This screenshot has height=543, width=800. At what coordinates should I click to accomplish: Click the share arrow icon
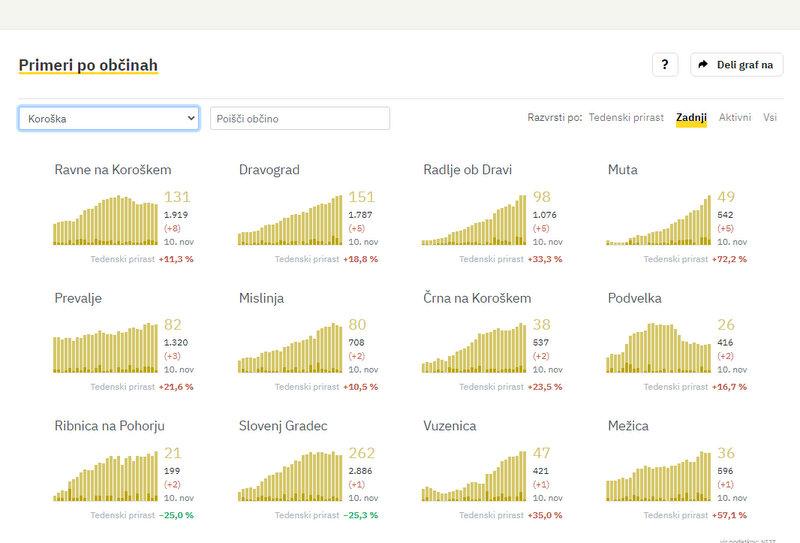704,65
